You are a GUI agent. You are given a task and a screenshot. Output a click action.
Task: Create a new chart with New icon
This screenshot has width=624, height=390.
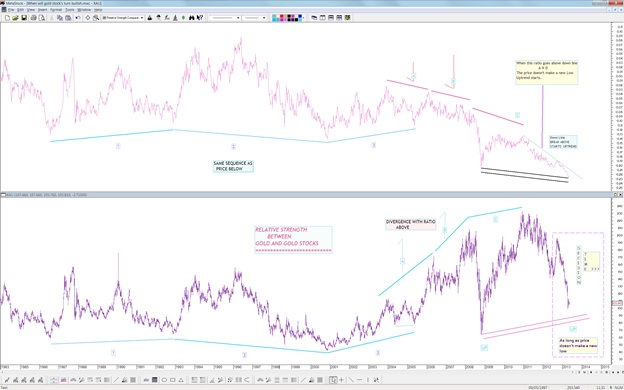coord(7,18)
